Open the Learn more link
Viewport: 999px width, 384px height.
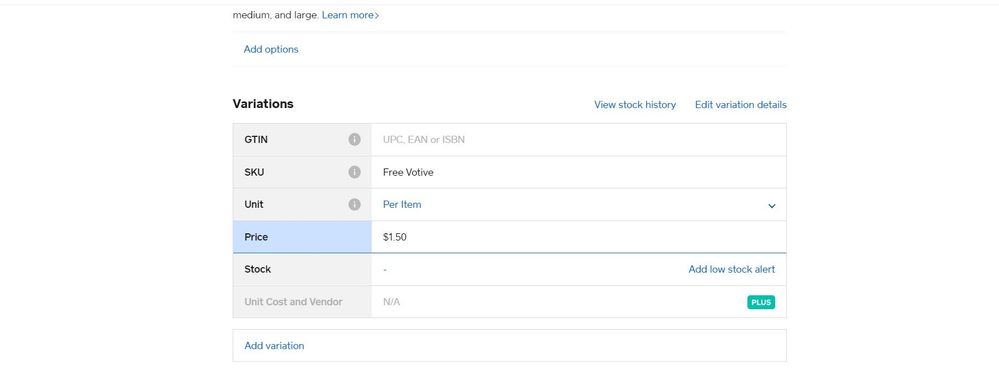(x=350, y=15)
